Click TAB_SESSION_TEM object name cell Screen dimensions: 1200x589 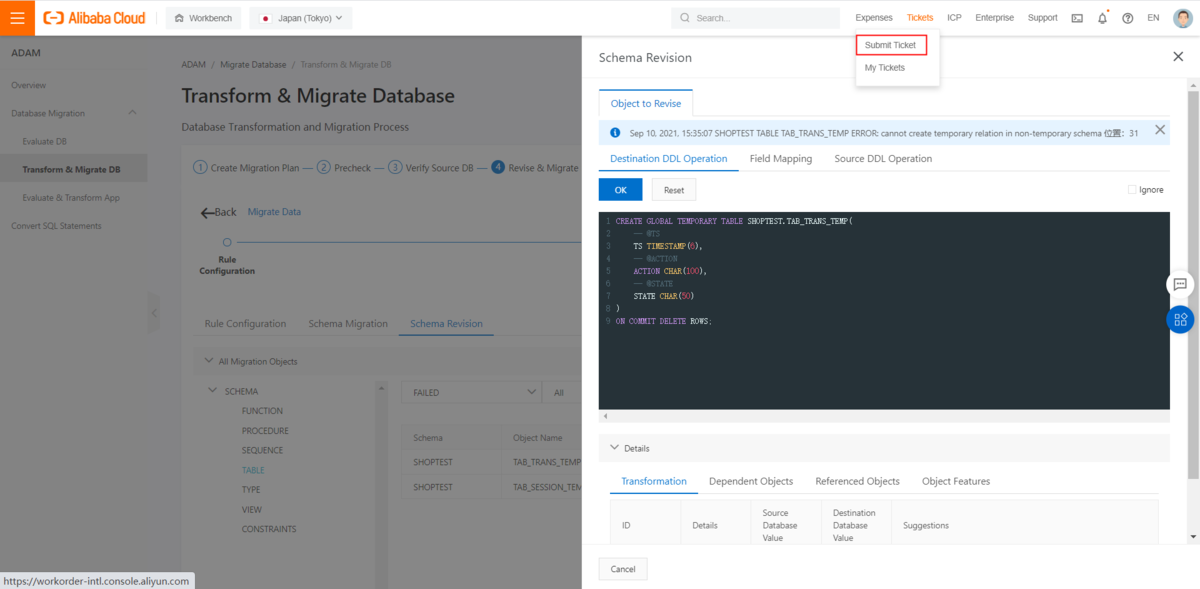tap(546, 487)
